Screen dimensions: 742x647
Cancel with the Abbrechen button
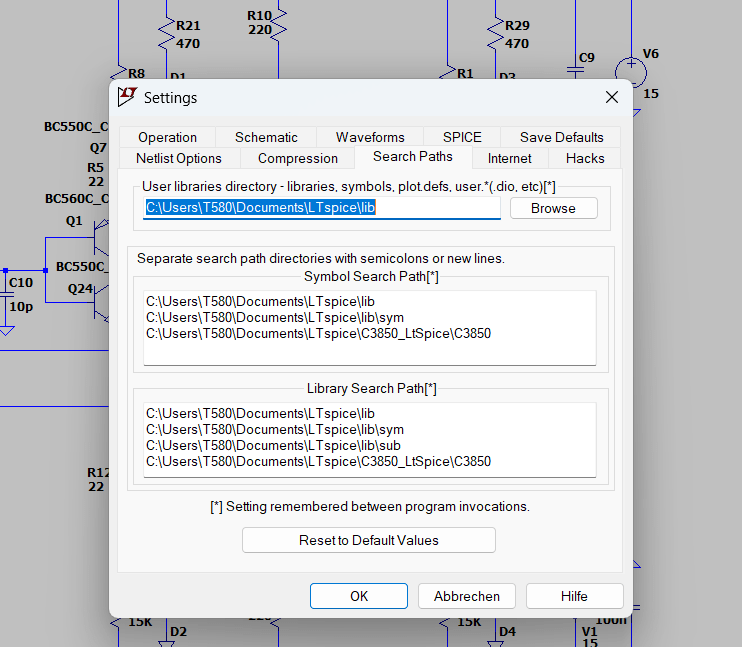(467, 596)
